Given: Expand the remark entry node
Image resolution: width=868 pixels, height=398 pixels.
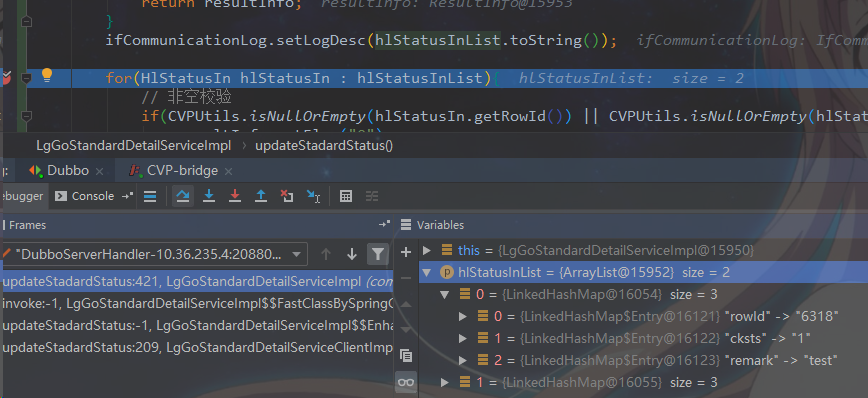Looking at the screenshot, I should point(463,361).
